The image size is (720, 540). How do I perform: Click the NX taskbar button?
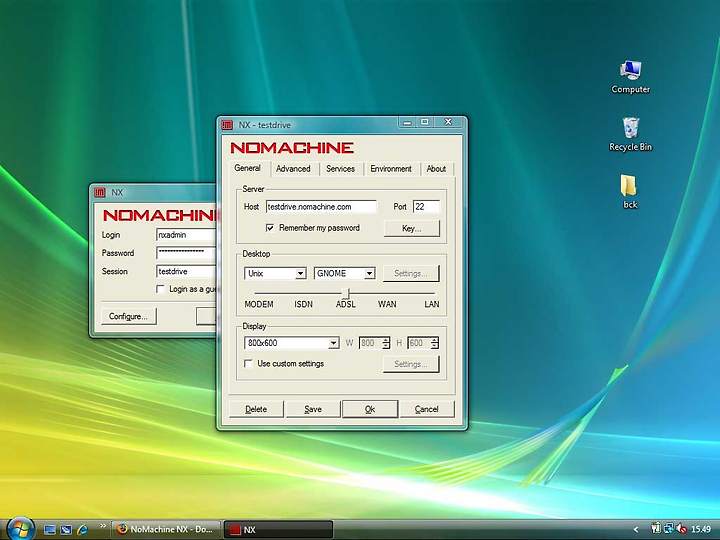pos(278,529)
